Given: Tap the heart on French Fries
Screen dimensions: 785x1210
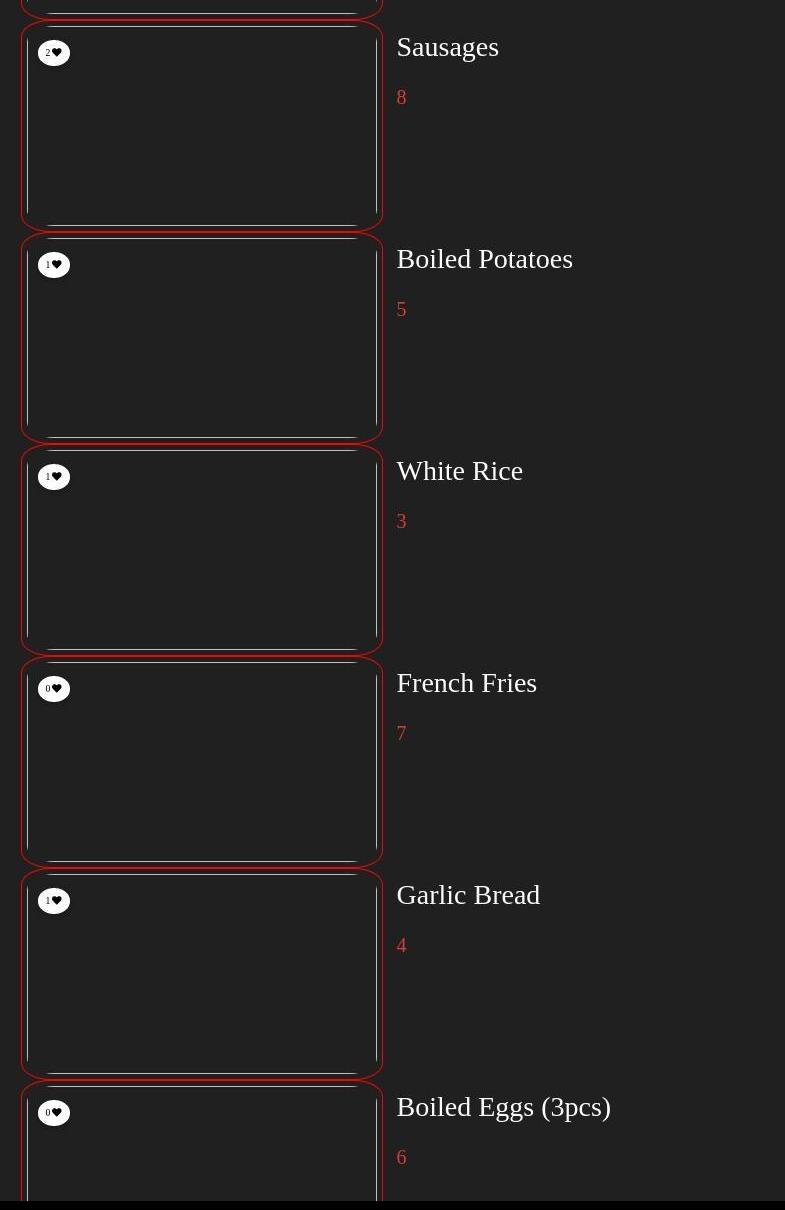Looking at the screenshot, I should tap(54, 689).
